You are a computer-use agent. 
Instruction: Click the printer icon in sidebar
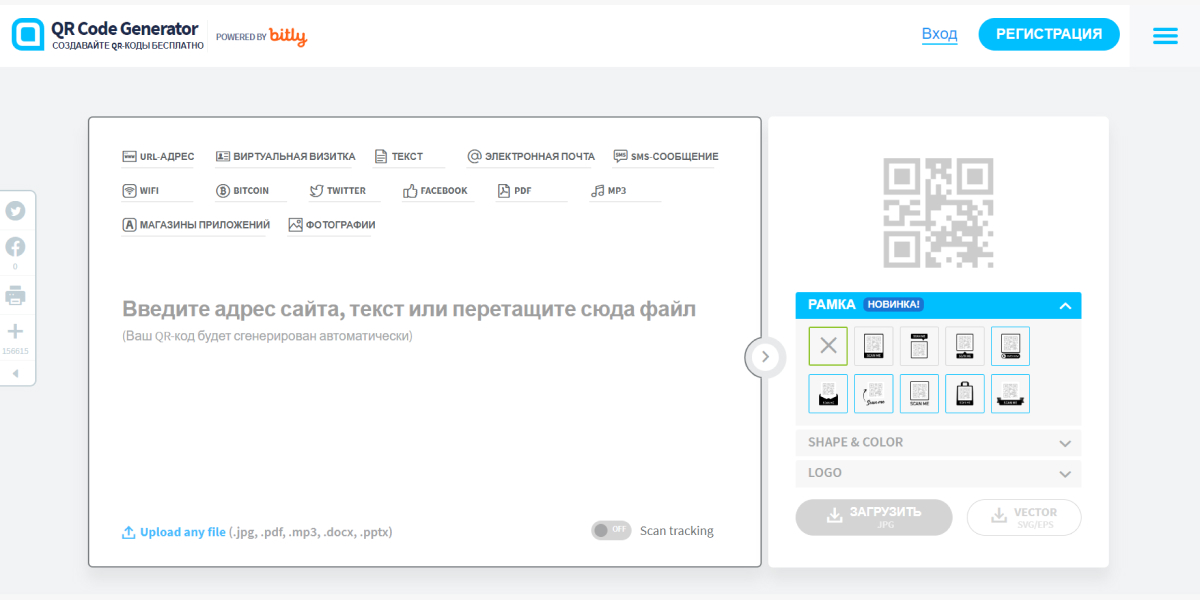(x=16, y=296)
